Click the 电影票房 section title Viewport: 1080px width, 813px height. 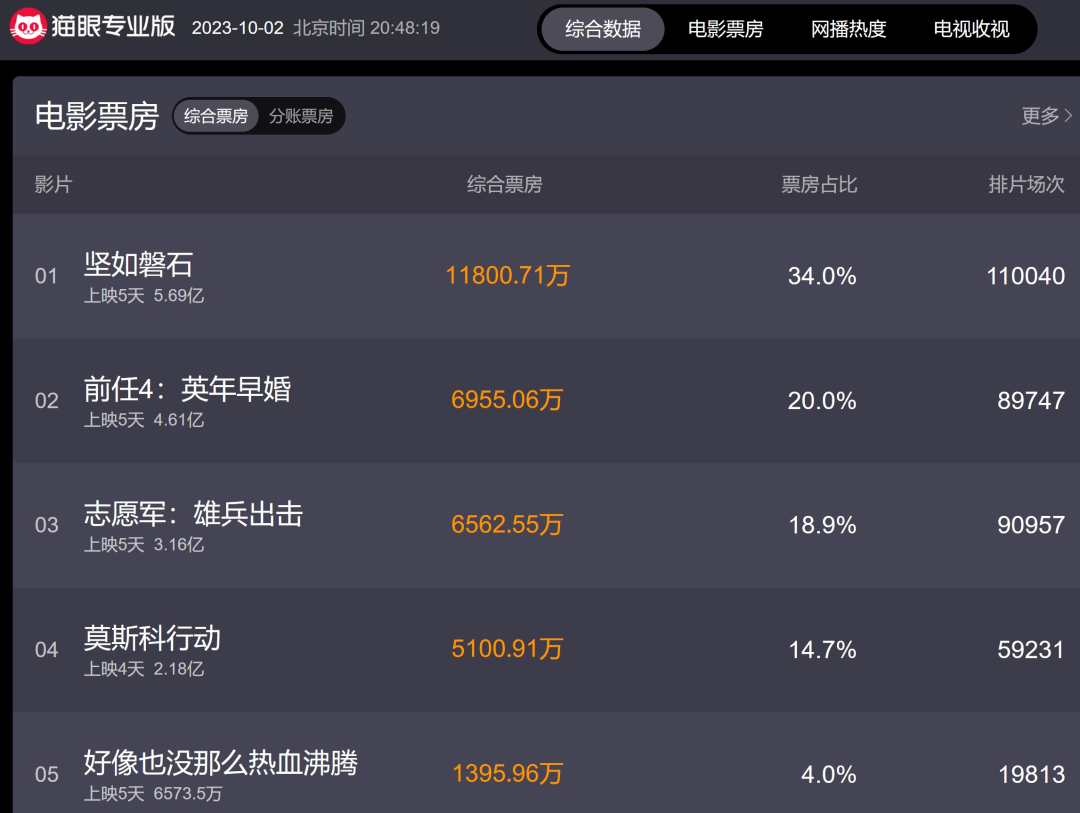[97, 116]
